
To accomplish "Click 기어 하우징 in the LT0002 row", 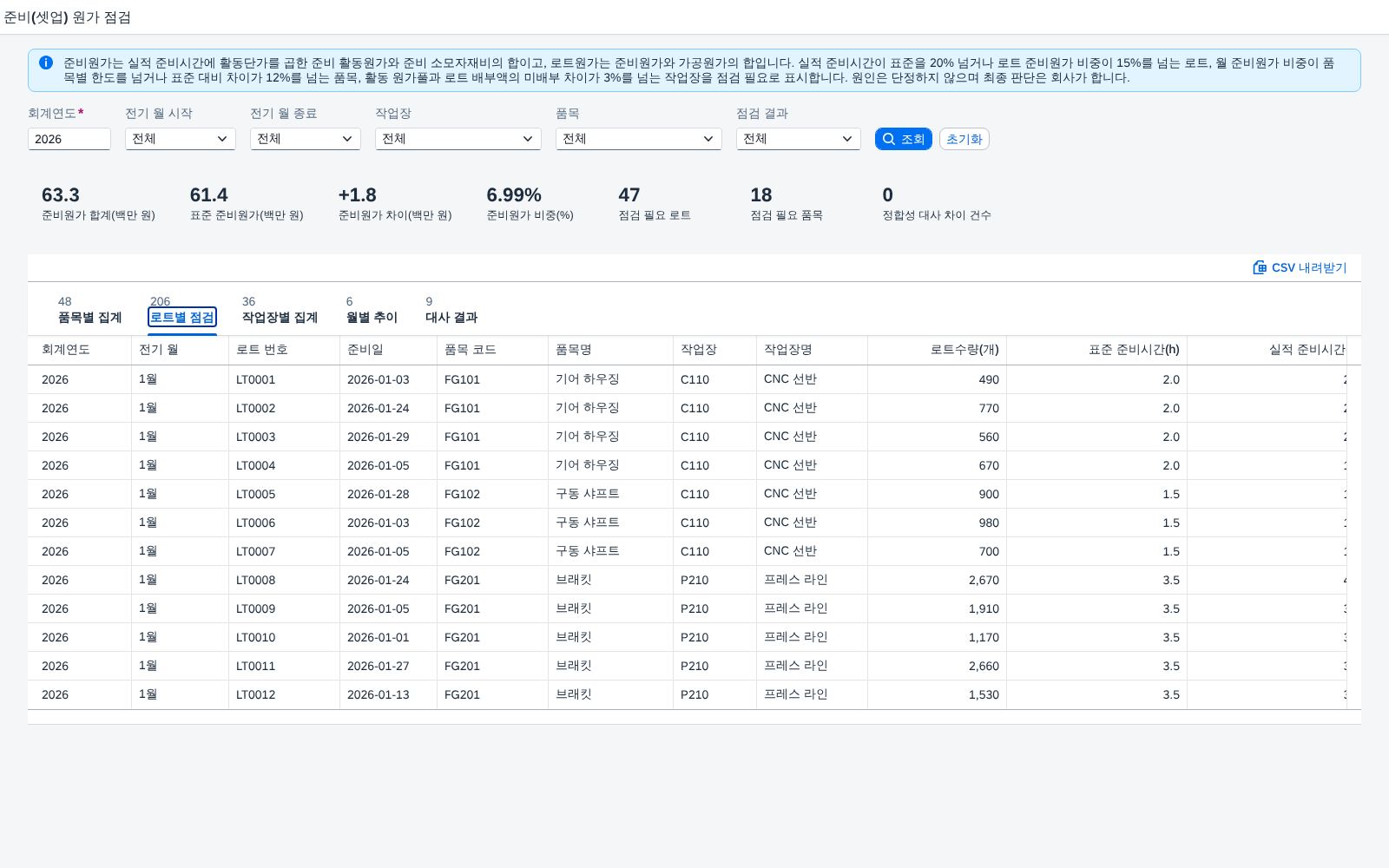I will click(610, 408).
